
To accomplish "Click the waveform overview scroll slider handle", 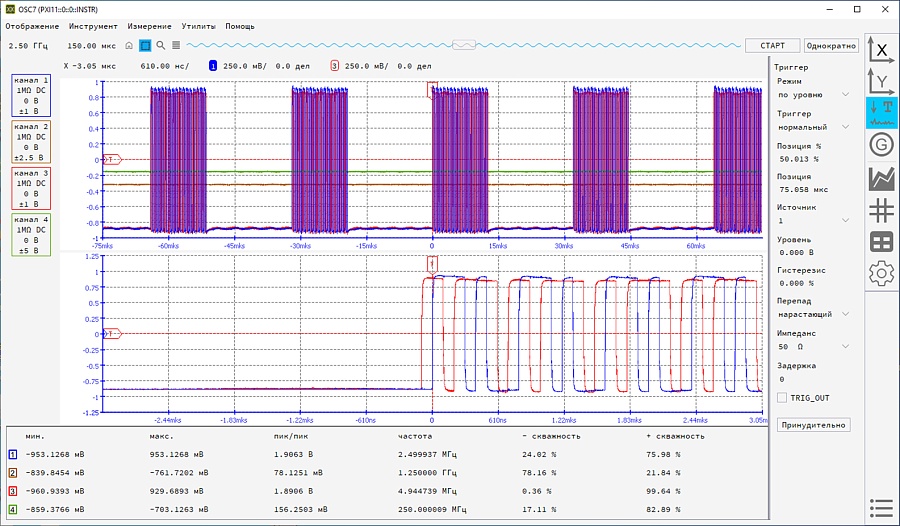I will coord(463,45).
